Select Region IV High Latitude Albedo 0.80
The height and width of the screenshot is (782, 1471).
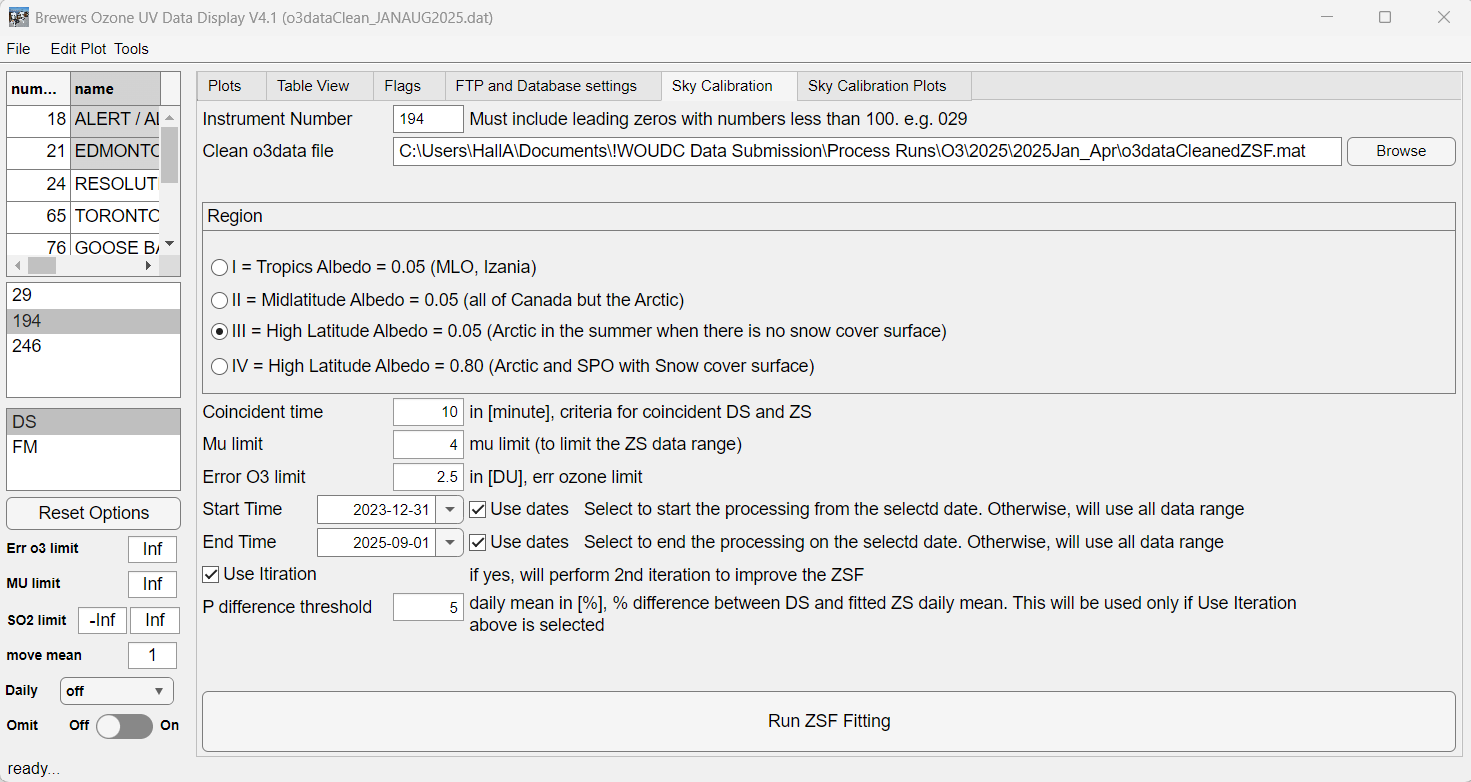click(x=219, y=366)
